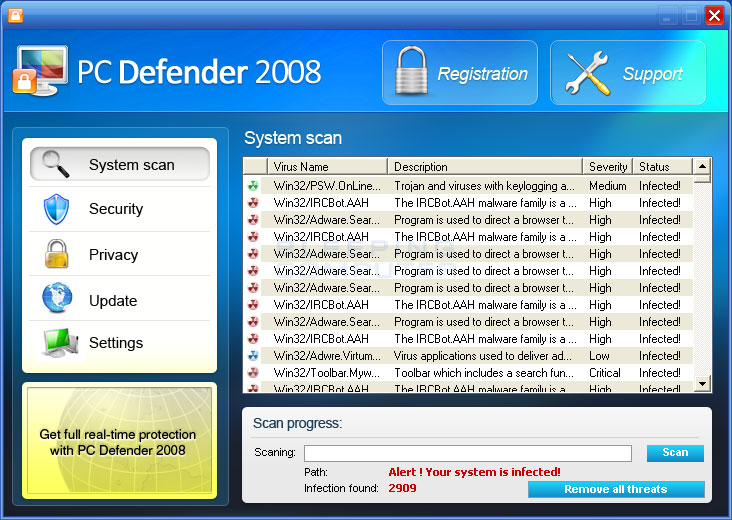Click 'Toolbar which includes a search fun' description
This screenshot has width=732, height=520.
(484, 372)
